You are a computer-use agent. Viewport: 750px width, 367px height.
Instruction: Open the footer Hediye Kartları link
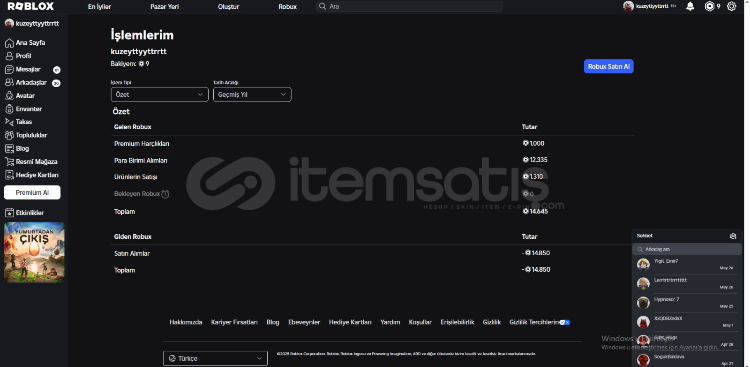tap(350, 323)
